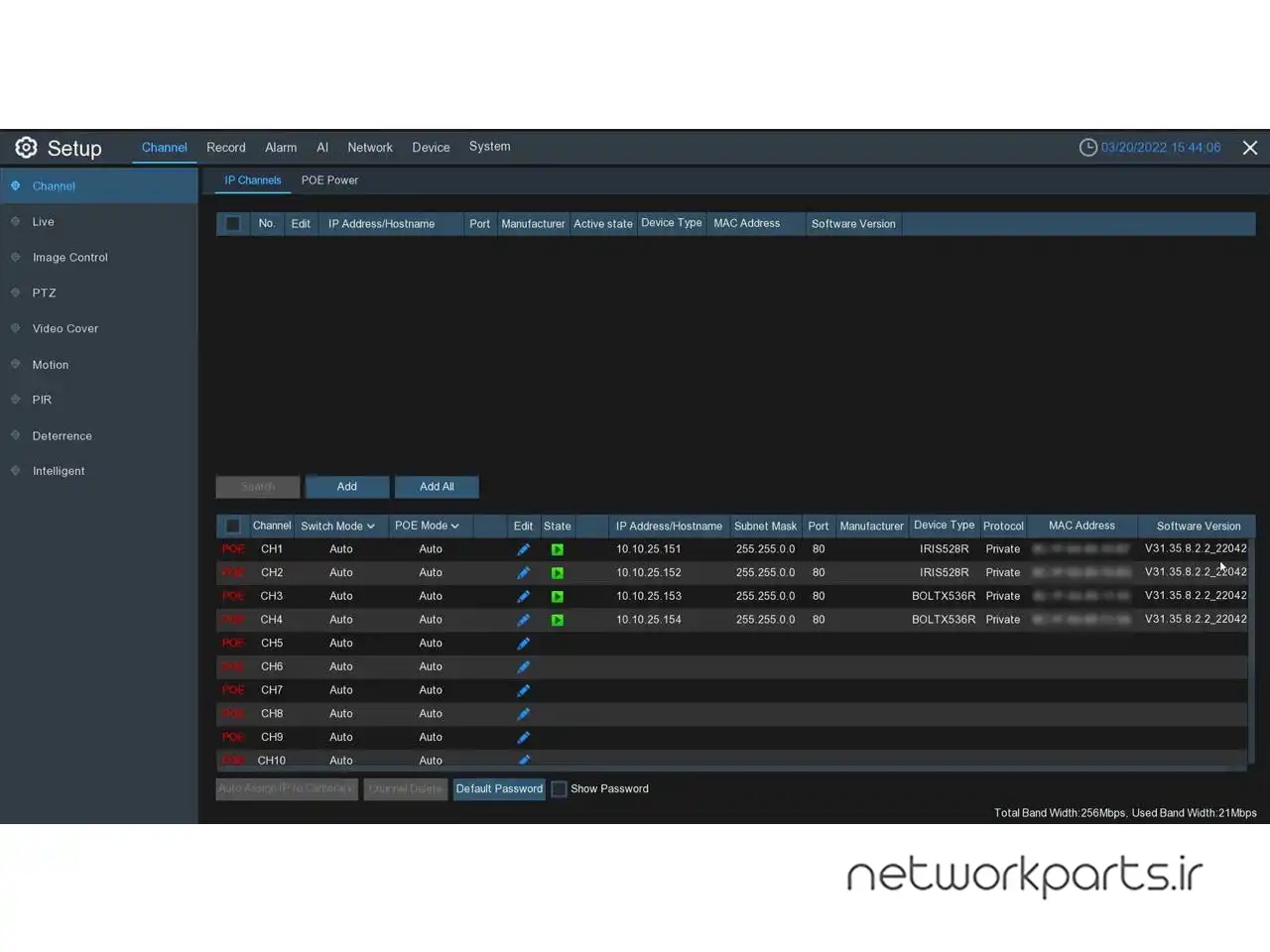Expand the POE Mode dropdown
The image size is (1270, 952).
[x=427, y=527]
